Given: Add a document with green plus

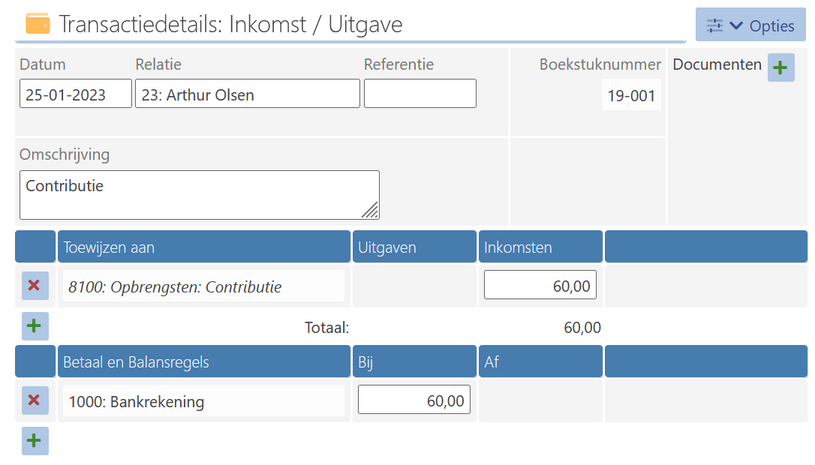Looking at the screenshot, I should coord(781,68).
